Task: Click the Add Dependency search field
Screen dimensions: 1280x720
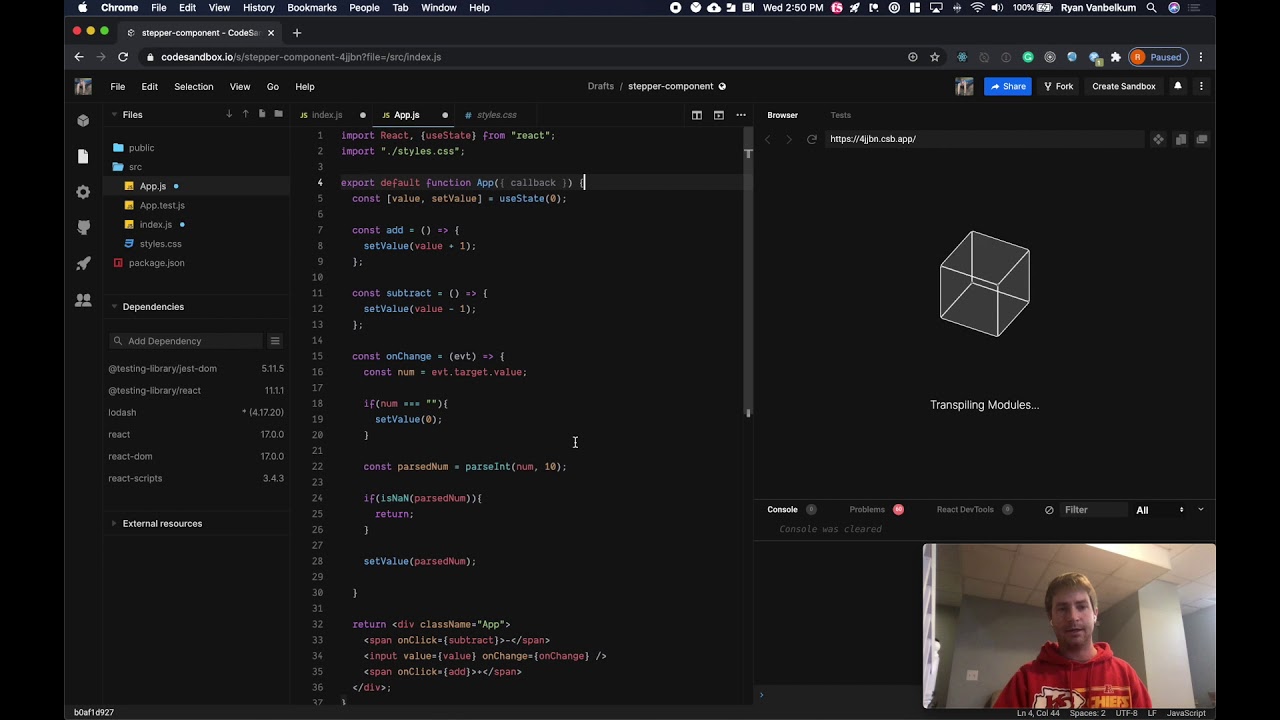Action: 186,341
